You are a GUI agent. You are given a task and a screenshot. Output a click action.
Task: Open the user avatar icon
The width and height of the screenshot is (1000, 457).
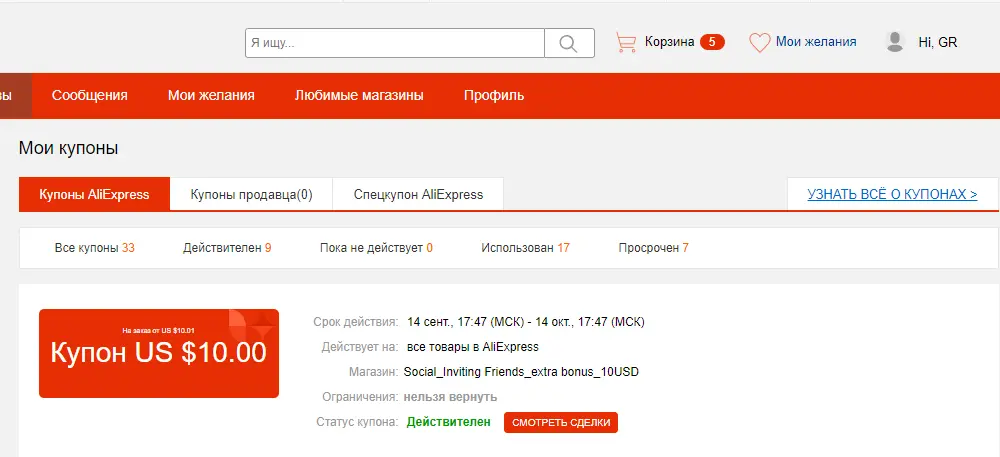point(895,42)
